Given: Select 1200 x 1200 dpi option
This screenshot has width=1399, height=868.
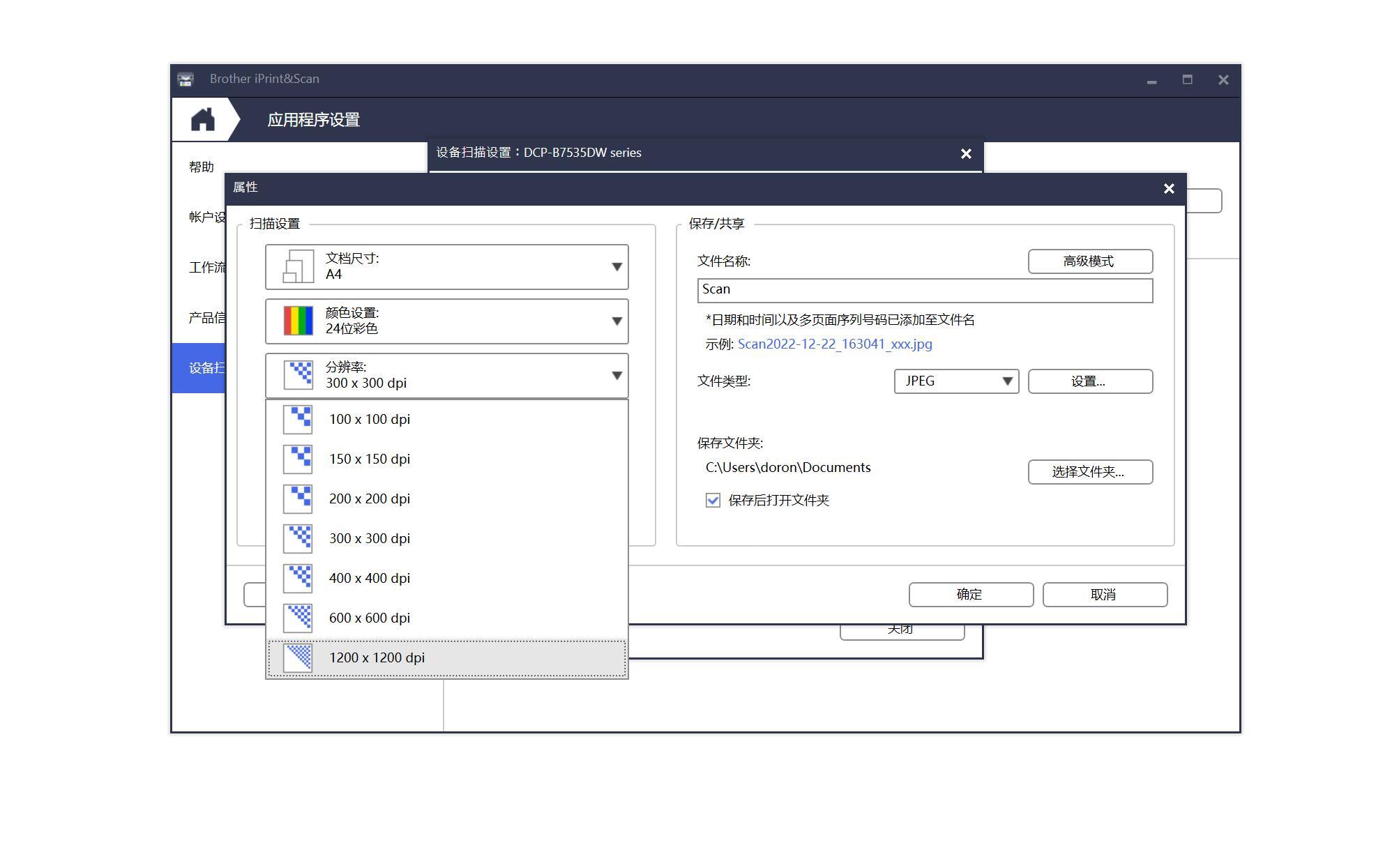Looking at the screenshot, I should click(x=446, y=658).
